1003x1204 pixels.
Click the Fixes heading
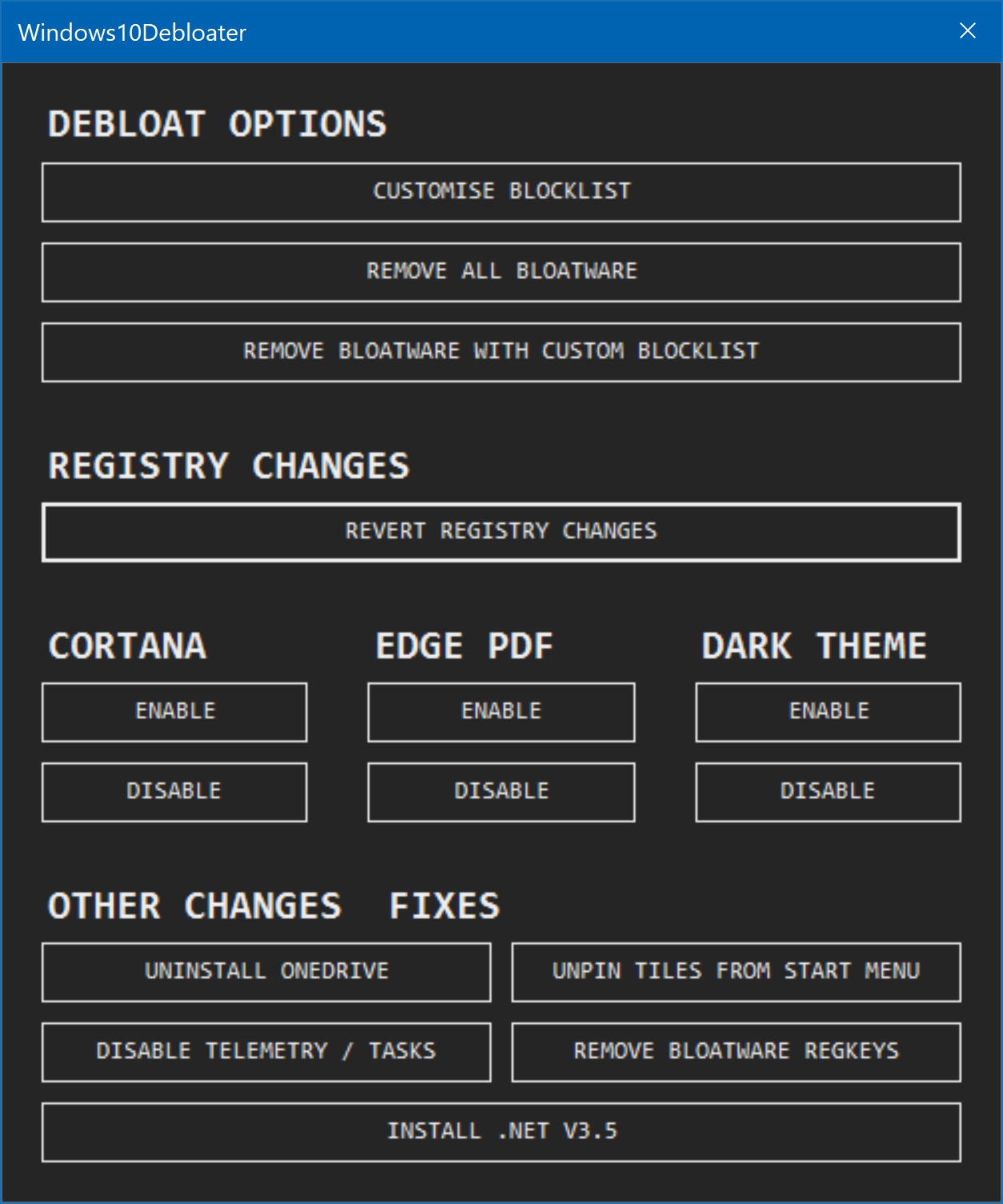(445, 906)
